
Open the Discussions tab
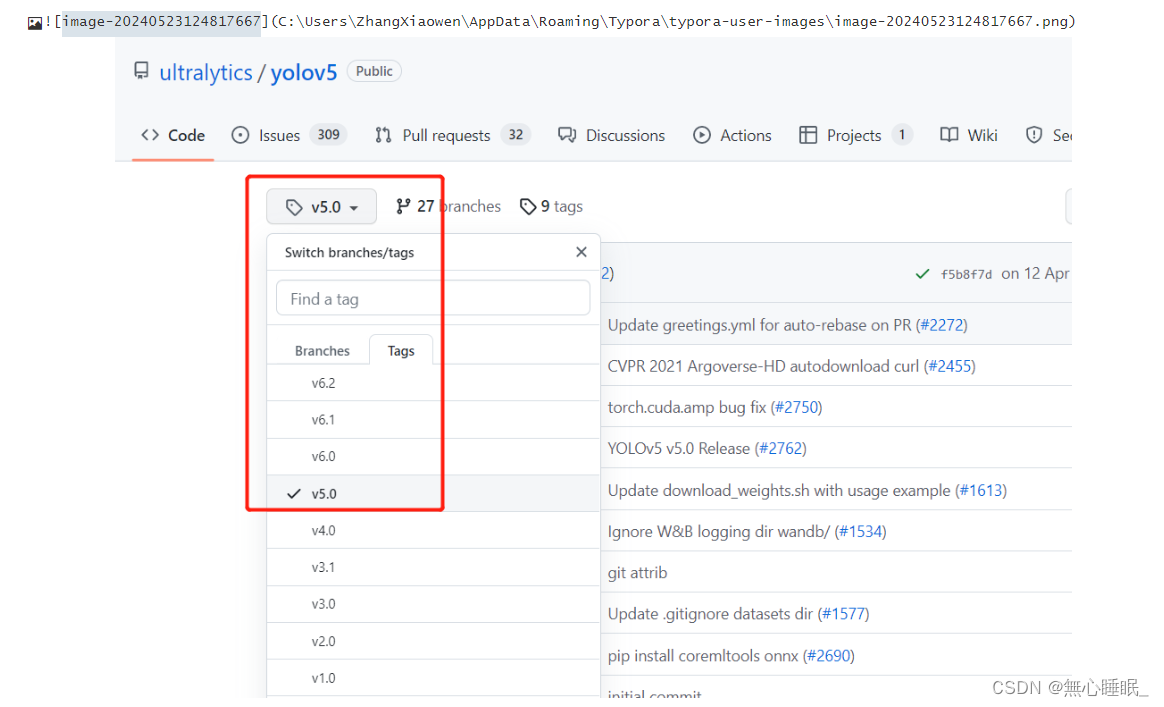[612, 135]
